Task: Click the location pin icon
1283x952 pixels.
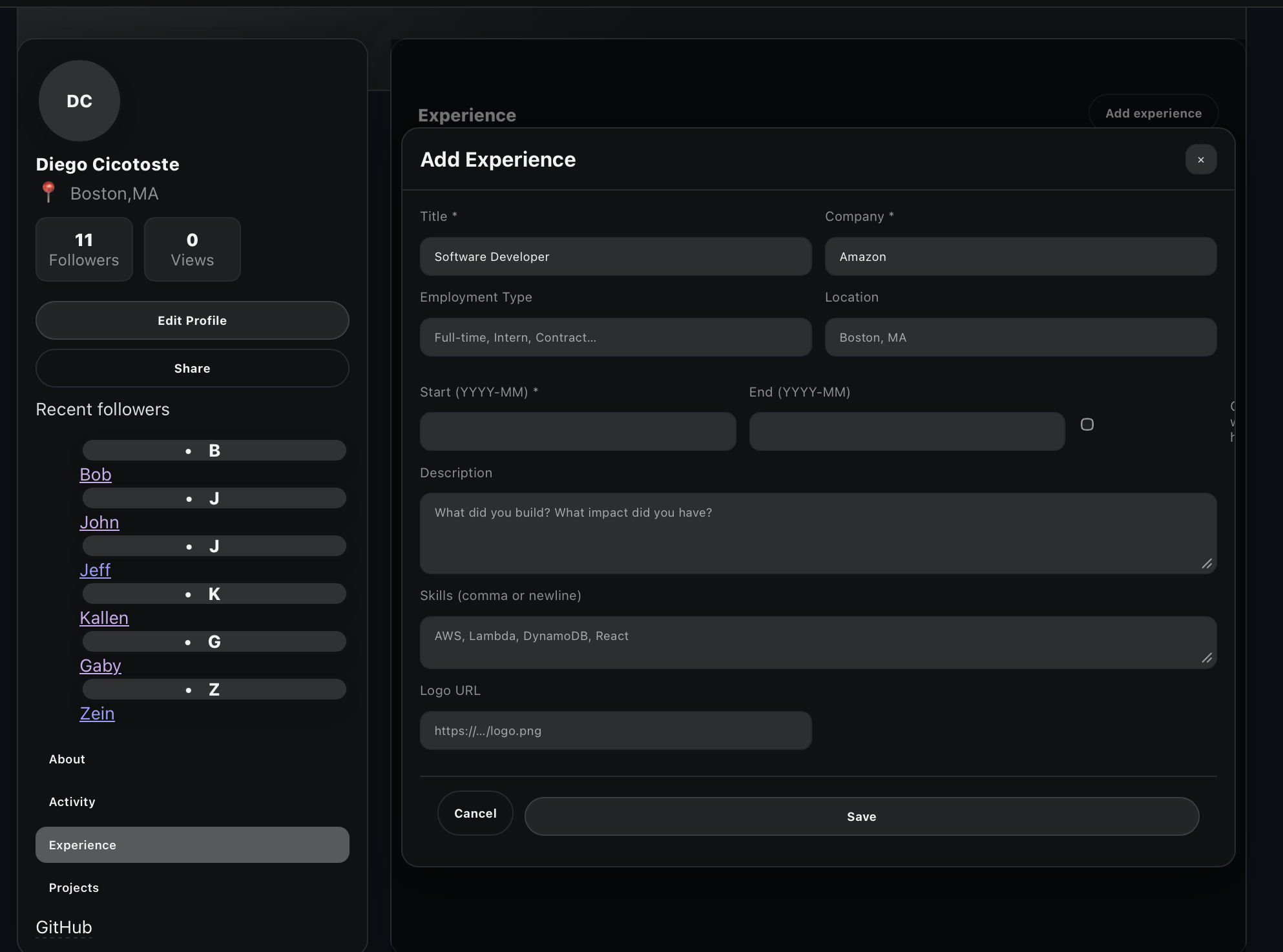Action: pos(48,192)
